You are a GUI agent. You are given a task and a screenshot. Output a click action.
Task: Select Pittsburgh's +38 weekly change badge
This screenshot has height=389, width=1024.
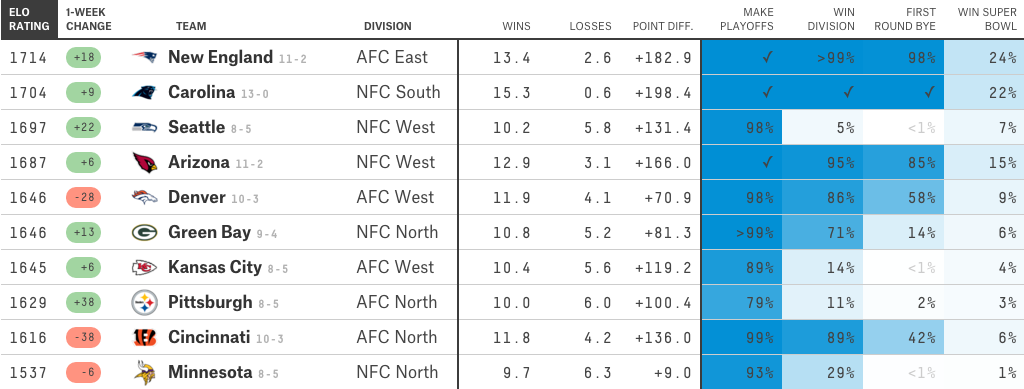click(83, 302)
